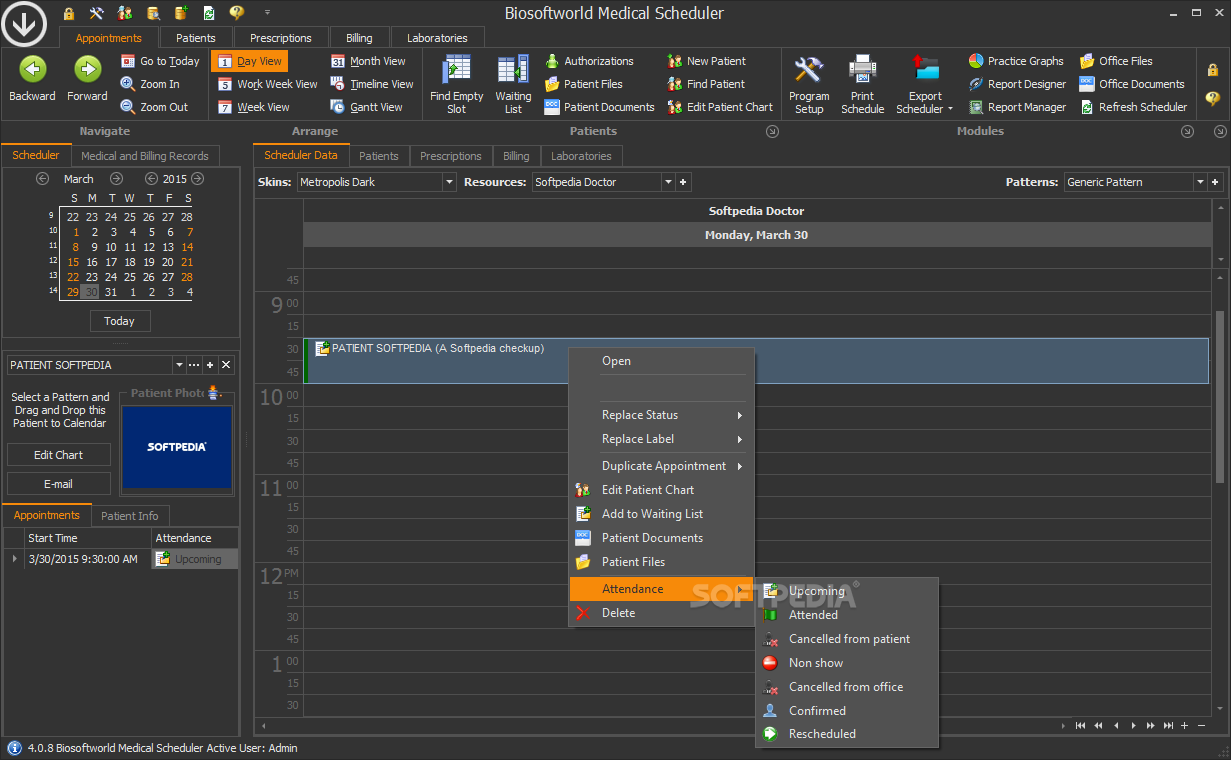Click Go to Today

tap(160, 61)
